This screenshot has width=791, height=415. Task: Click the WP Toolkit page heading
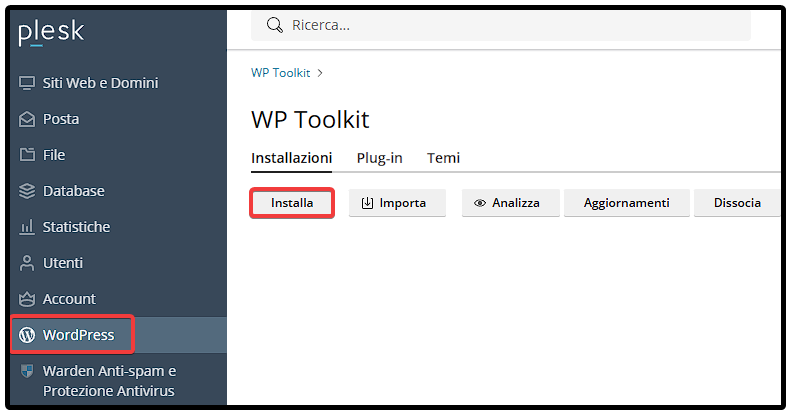coord(310,120)
